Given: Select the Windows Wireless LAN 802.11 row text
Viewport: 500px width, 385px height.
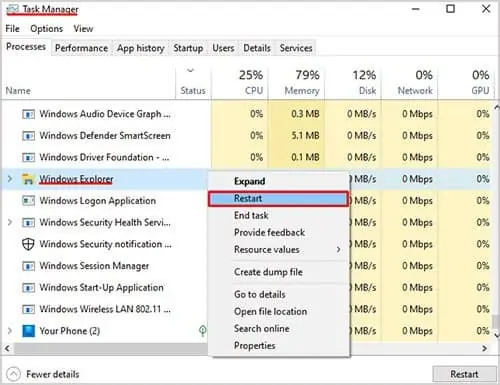Looking at the screenshot, I should tap(105, 309).
